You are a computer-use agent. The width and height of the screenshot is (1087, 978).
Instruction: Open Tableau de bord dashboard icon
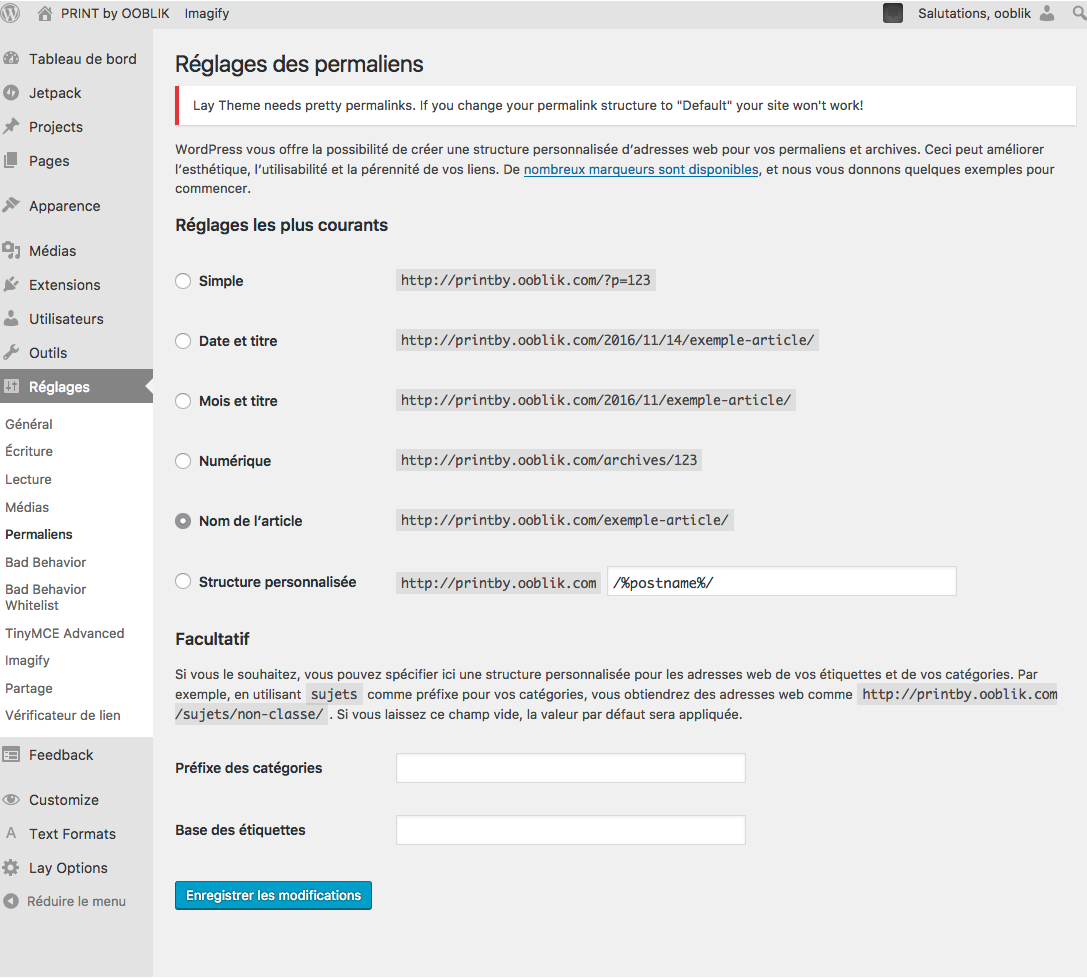pyautogui.click(x=11, y=59)
